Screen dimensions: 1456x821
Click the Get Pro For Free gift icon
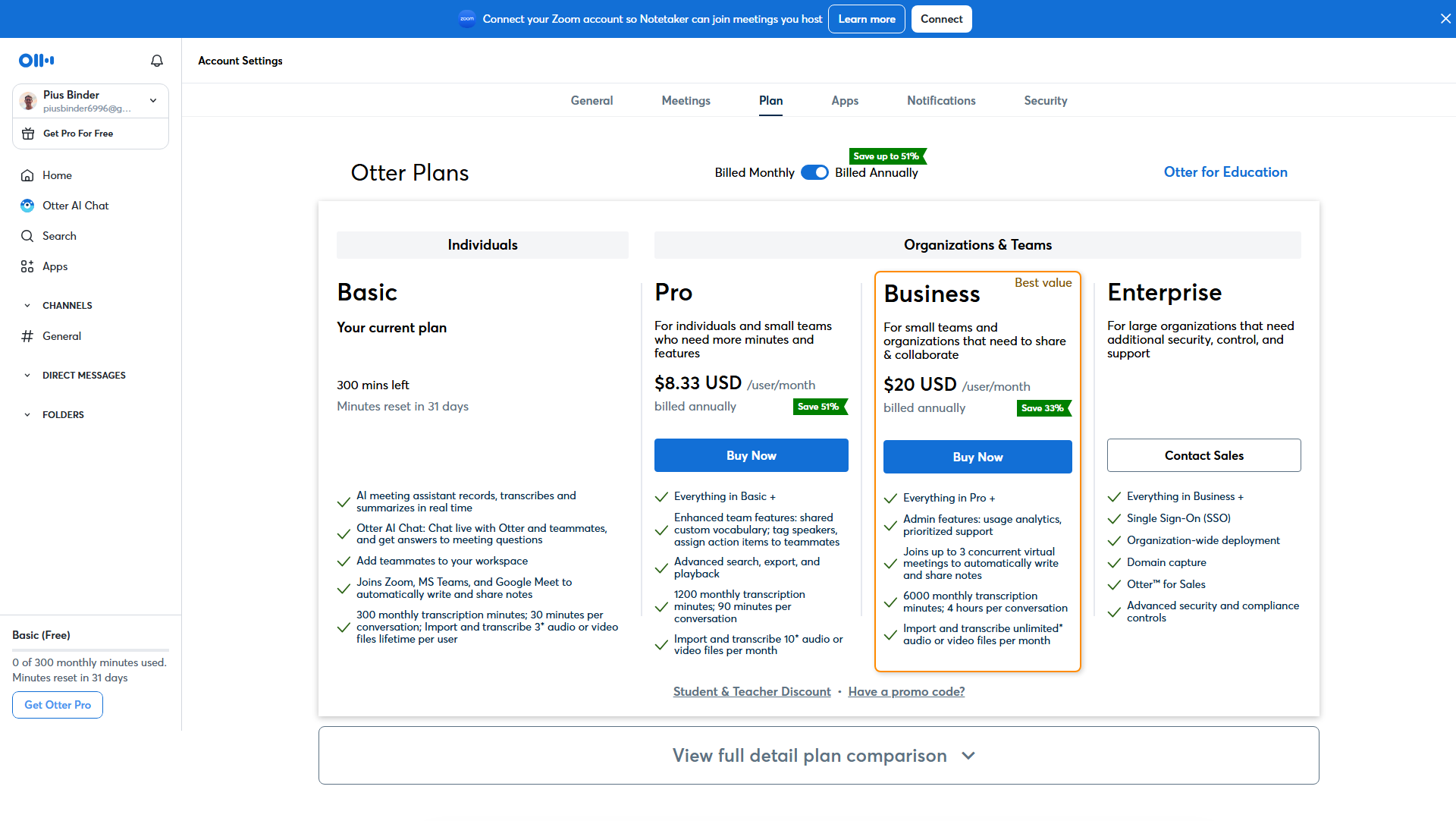(28, 134)
